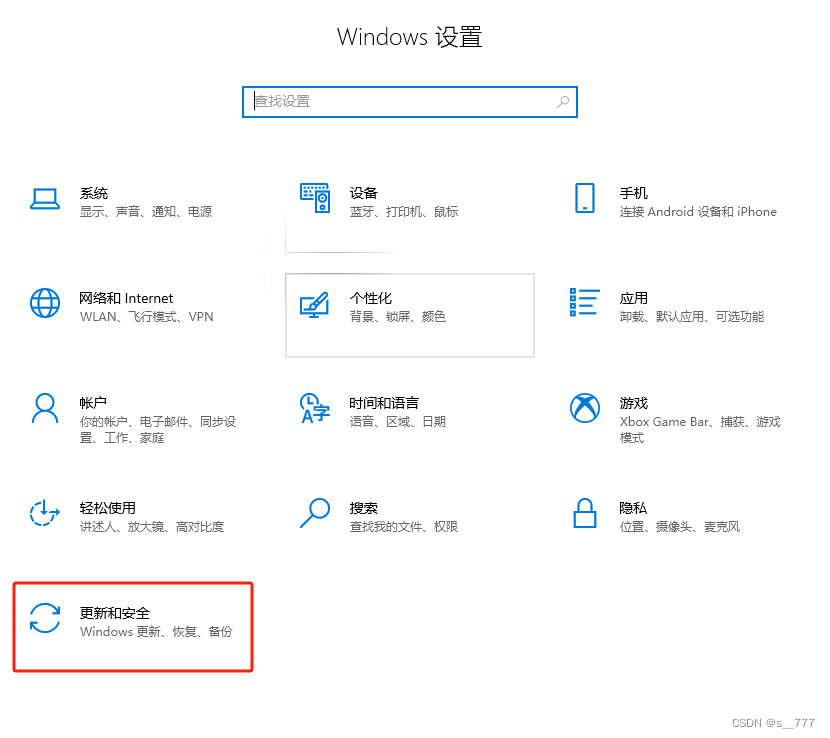Open the 时间和语言 settings title

(x=384, y=403)
